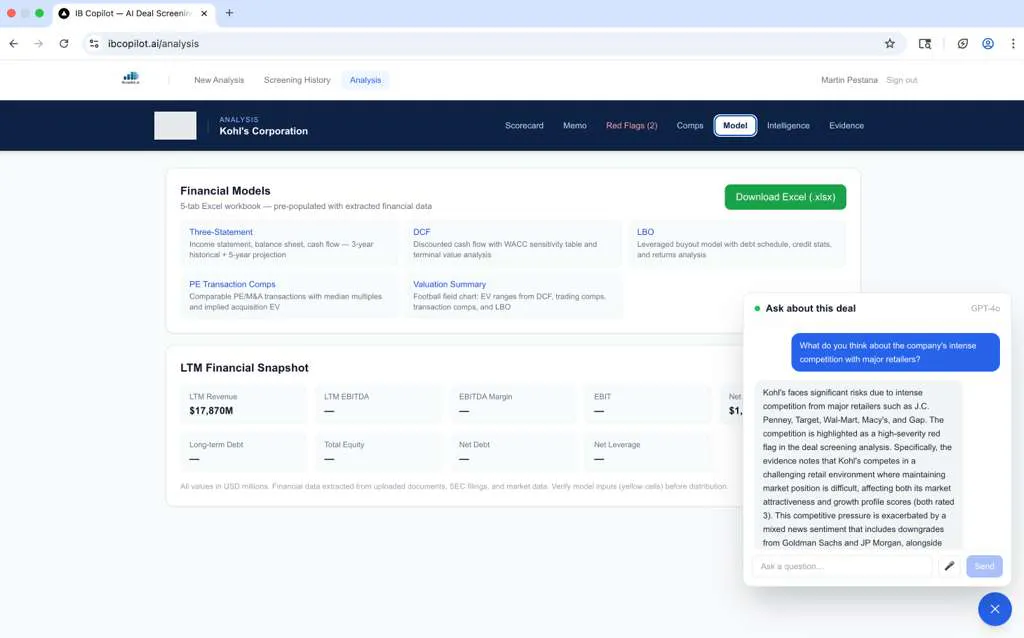
Task: Open site information icon in address bar
Action: tap(94, 44)
